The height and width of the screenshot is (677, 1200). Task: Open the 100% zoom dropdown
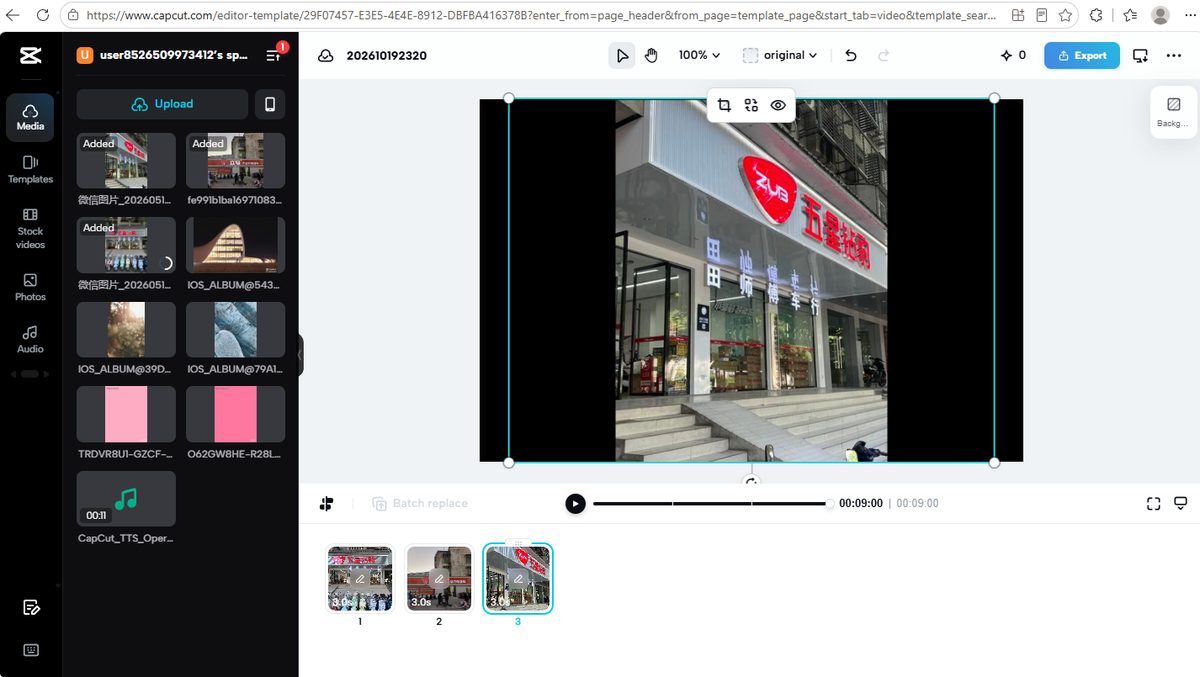click(699, 55)
